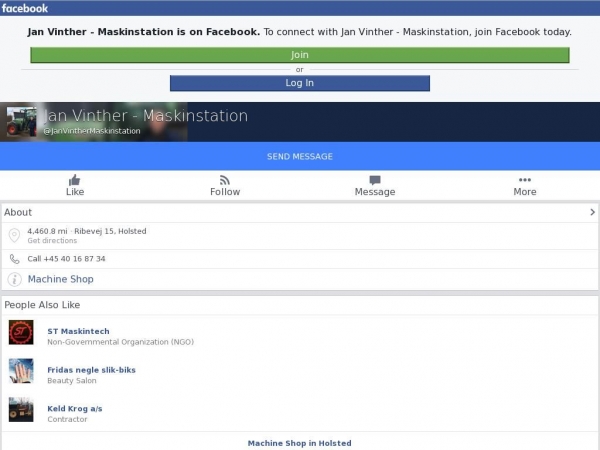Click the Fridas negle slik-biks thumbnail
The image size is (600, 450).
[21, 371]
